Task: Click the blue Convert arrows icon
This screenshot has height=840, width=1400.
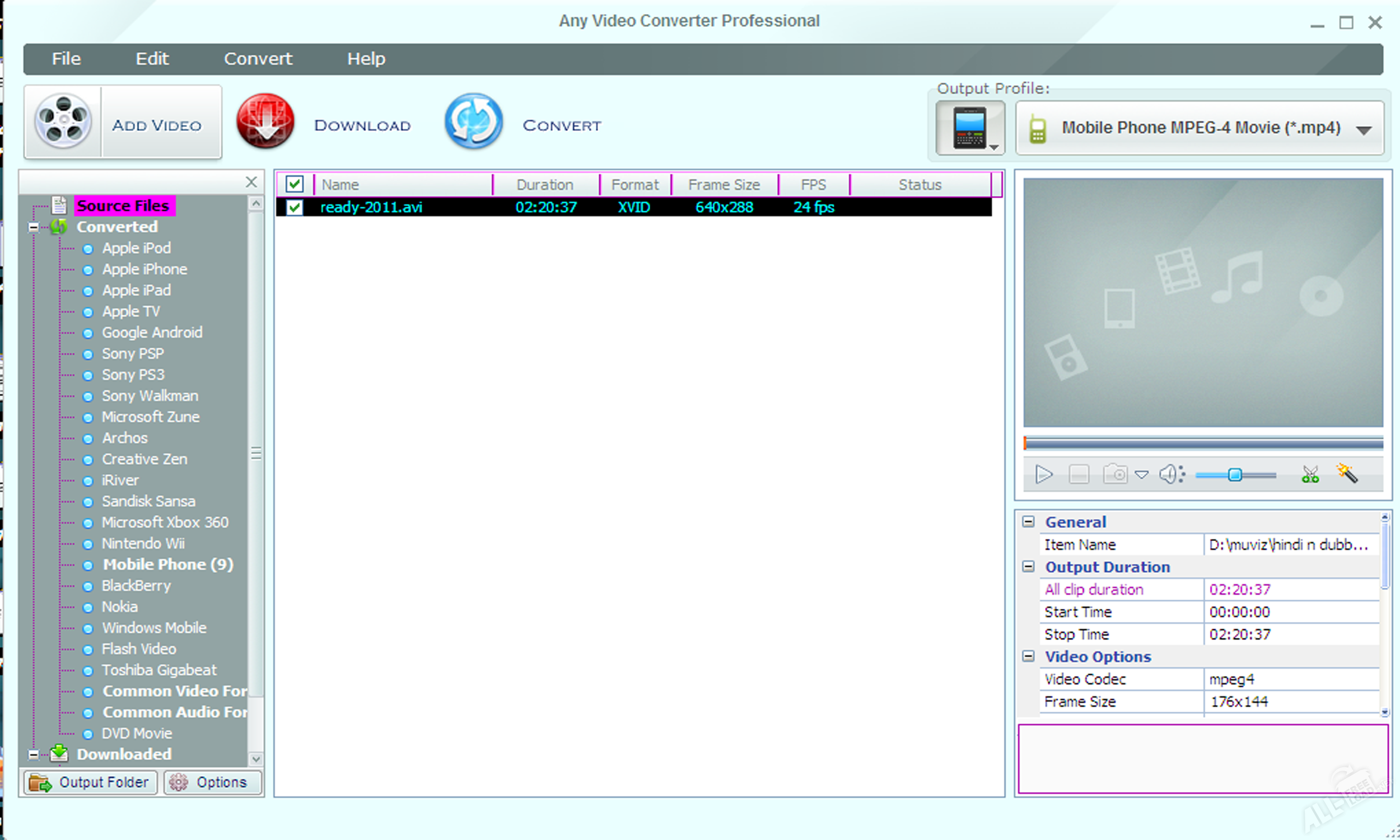Action: click(x=473, y=121)
